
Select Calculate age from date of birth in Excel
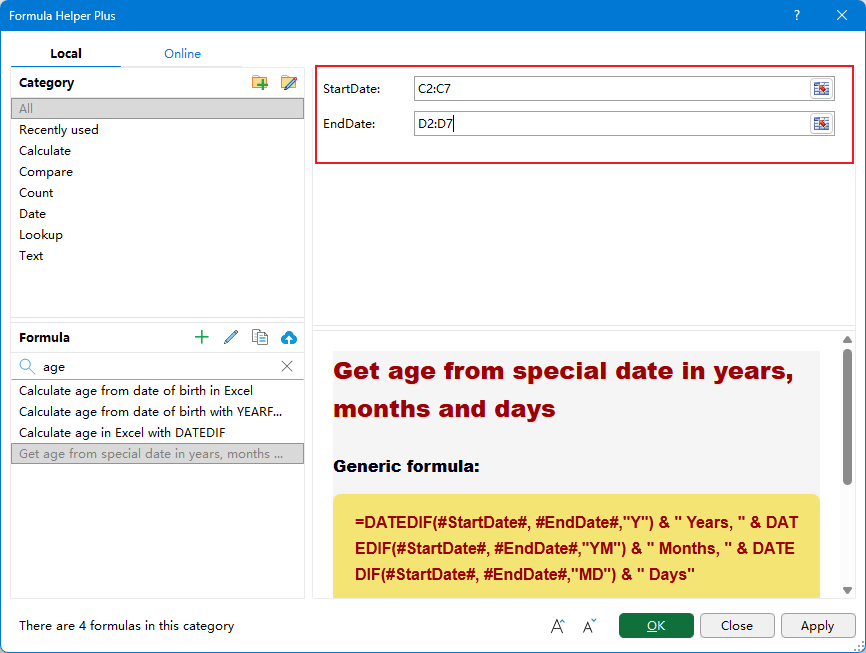[x=157, y=391]
